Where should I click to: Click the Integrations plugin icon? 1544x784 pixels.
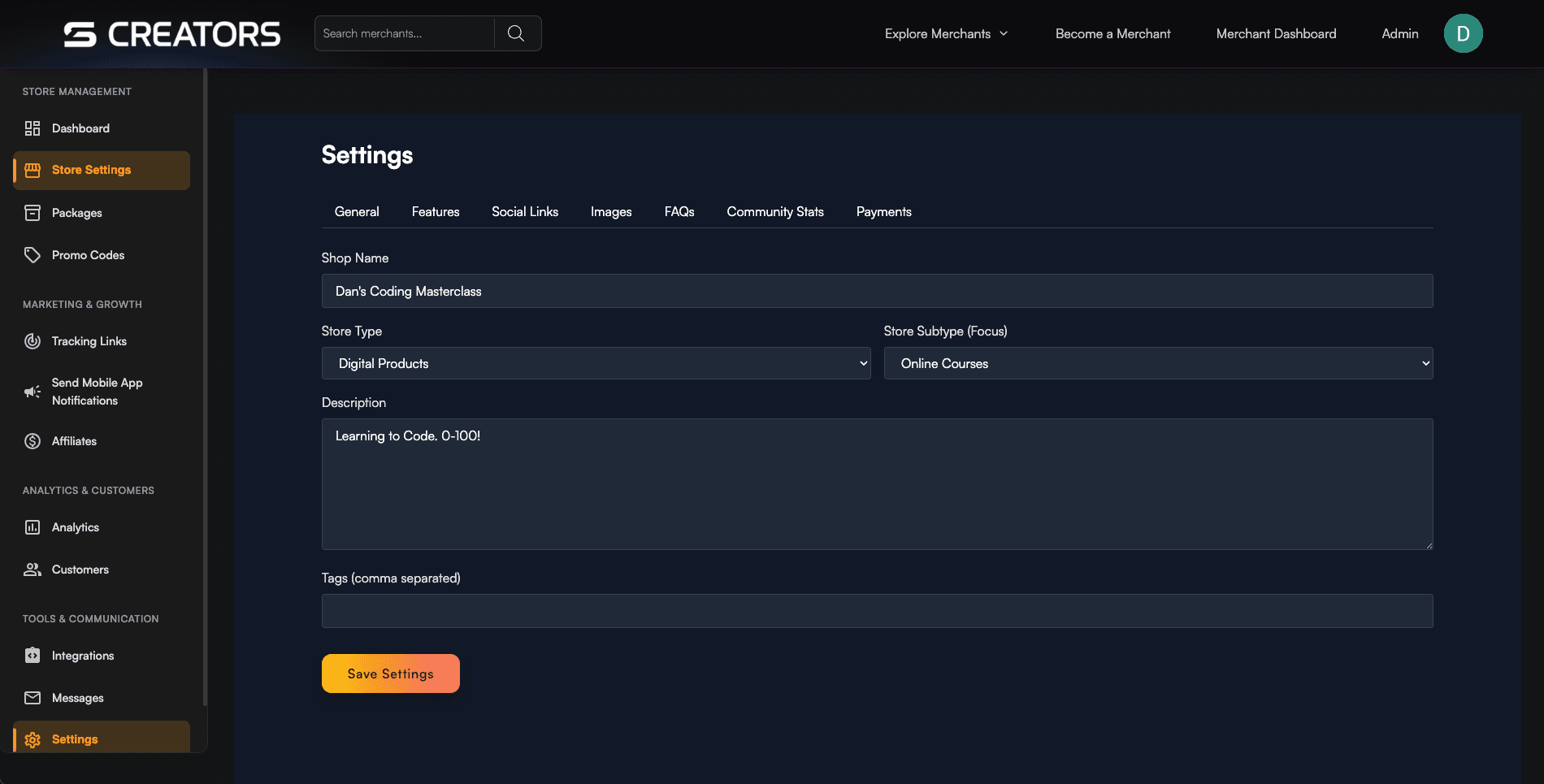click(33, 656)
